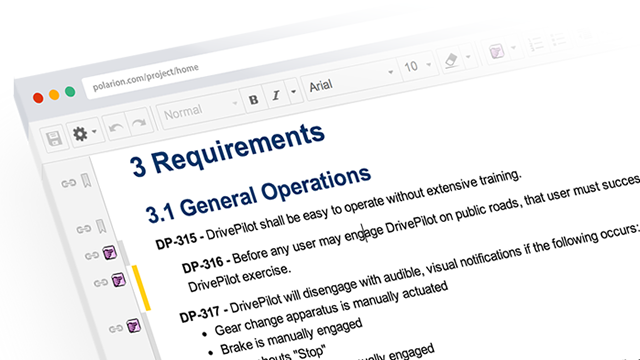Click the polarion.com/project/home address bar

146,77
